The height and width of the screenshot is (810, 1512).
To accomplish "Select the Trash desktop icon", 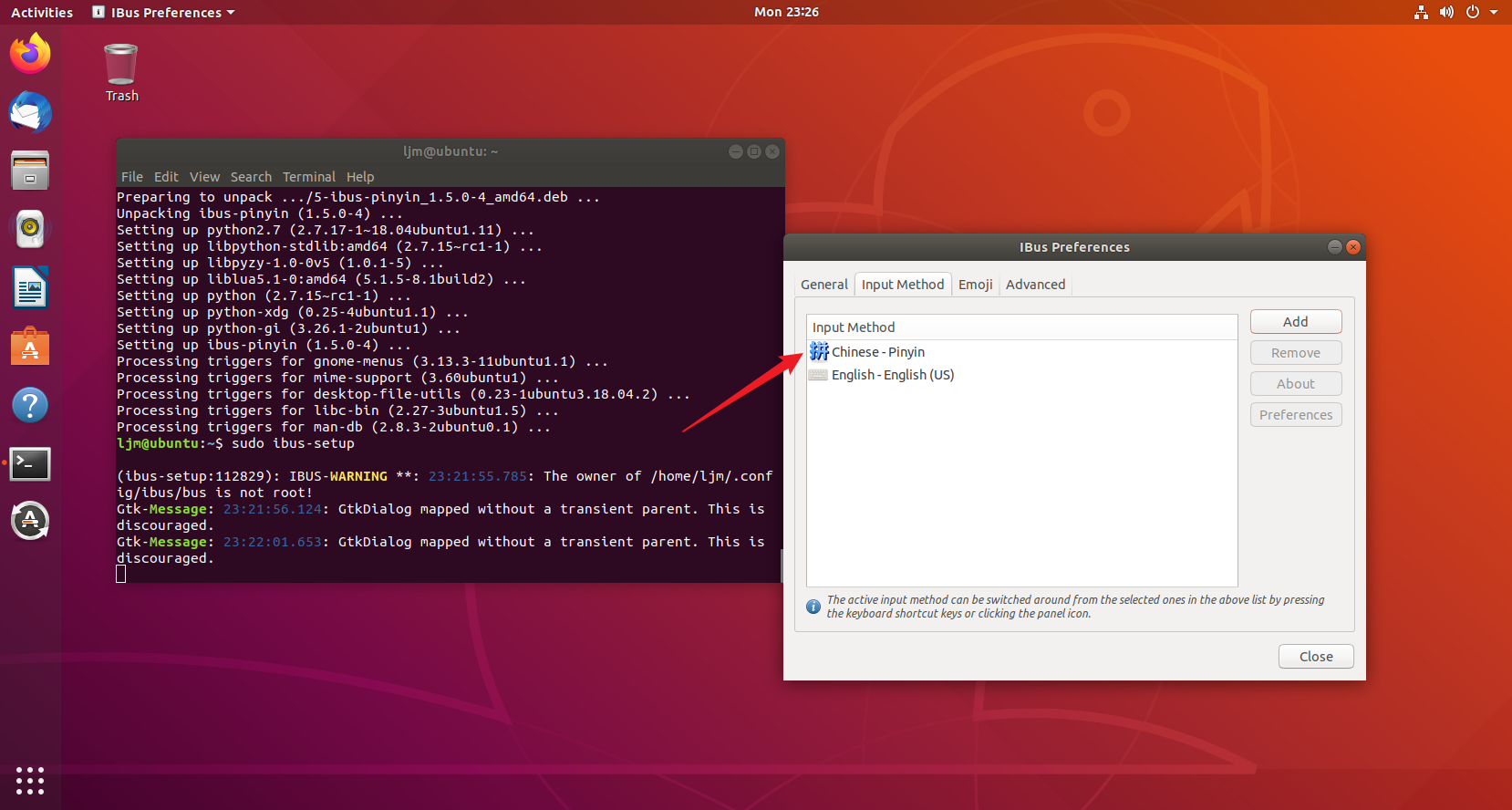I will 121,73.
